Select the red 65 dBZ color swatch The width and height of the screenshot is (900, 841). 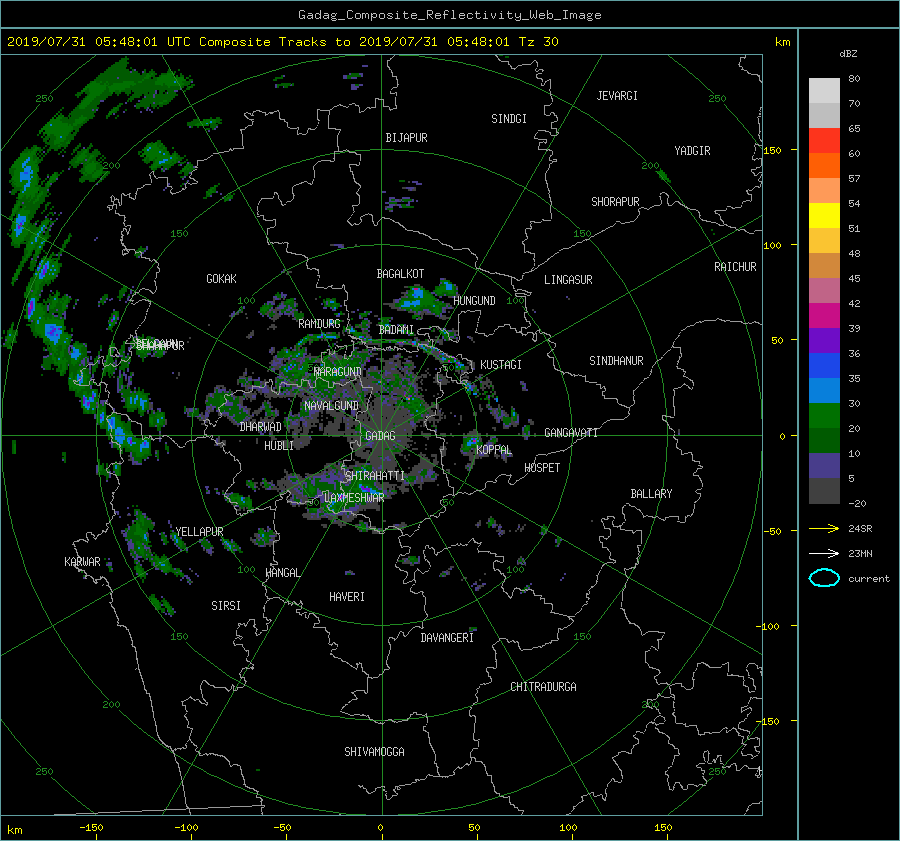pos(824,140)
